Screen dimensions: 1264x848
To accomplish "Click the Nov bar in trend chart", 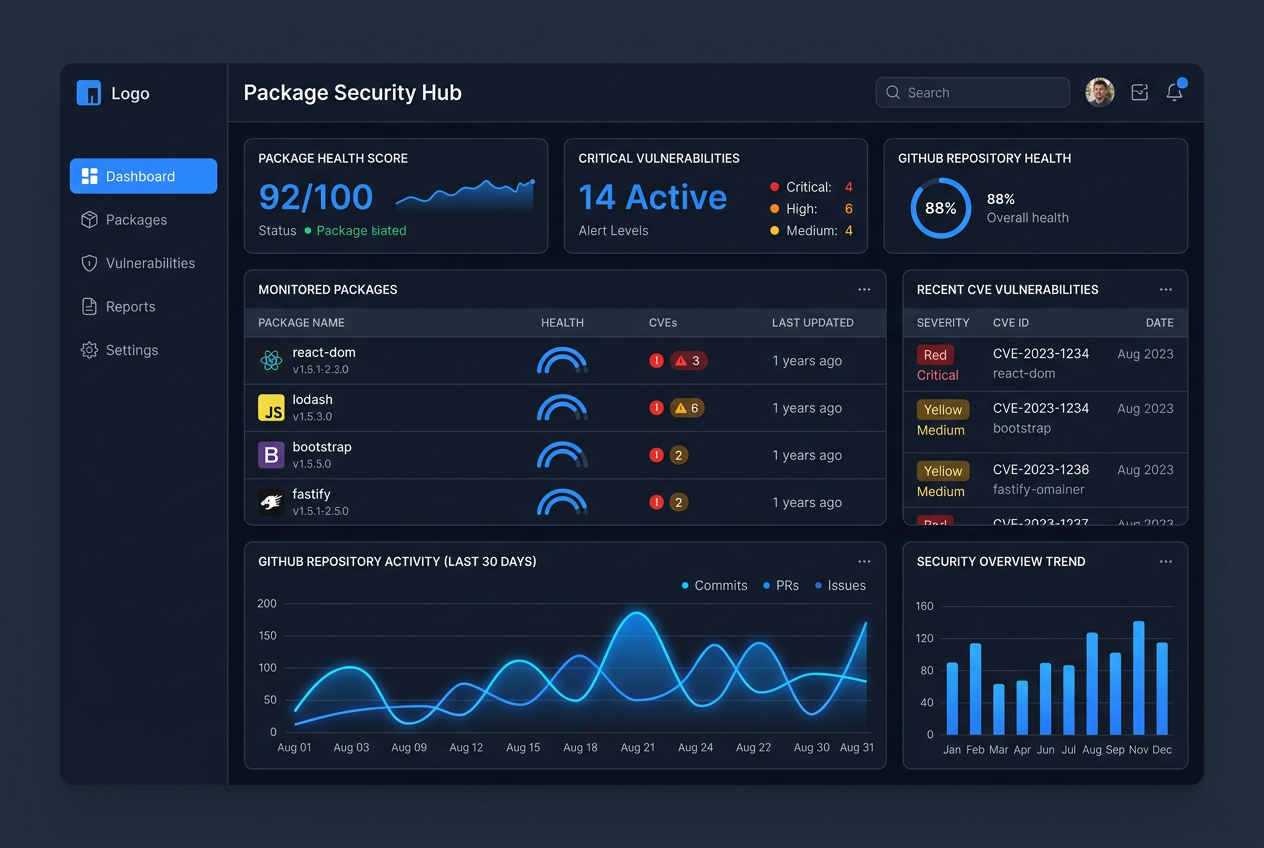I will (x=1138, y=678).
